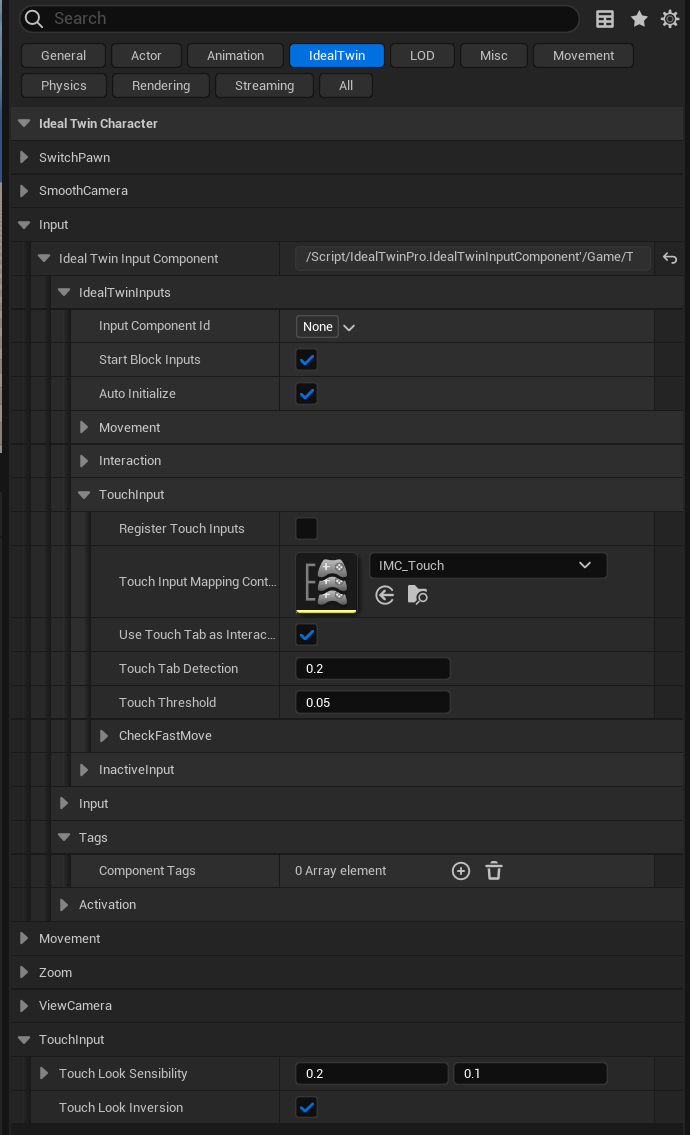This screenshot has height=1135, width=690.
Task: Browse to IMC_Touch asset in Content Browser
Action: (418, 595)
